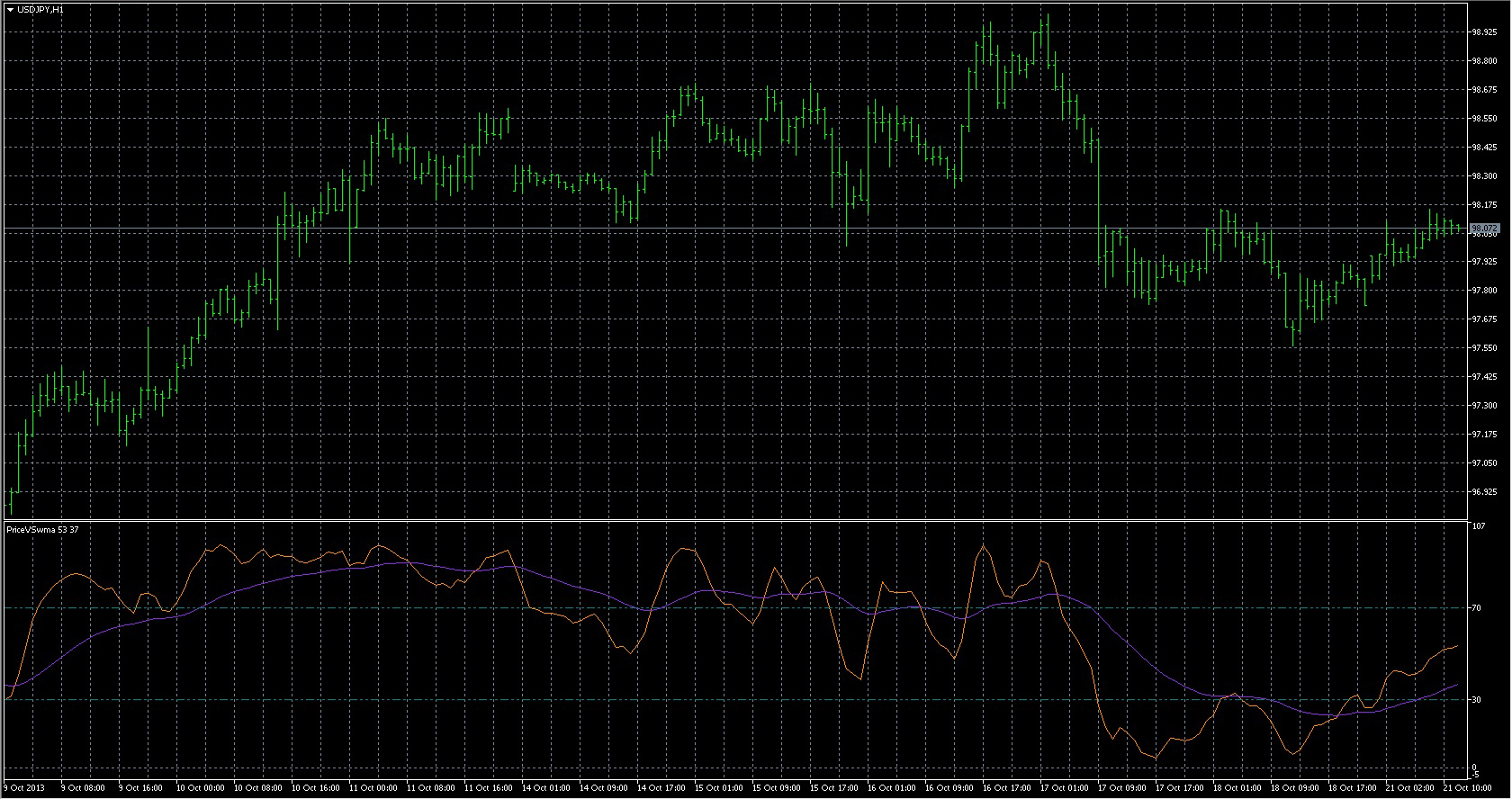Click the 98.925 price scale label
The height and width of the screenshot is (799, 1512).
[x=1483, y=32]
